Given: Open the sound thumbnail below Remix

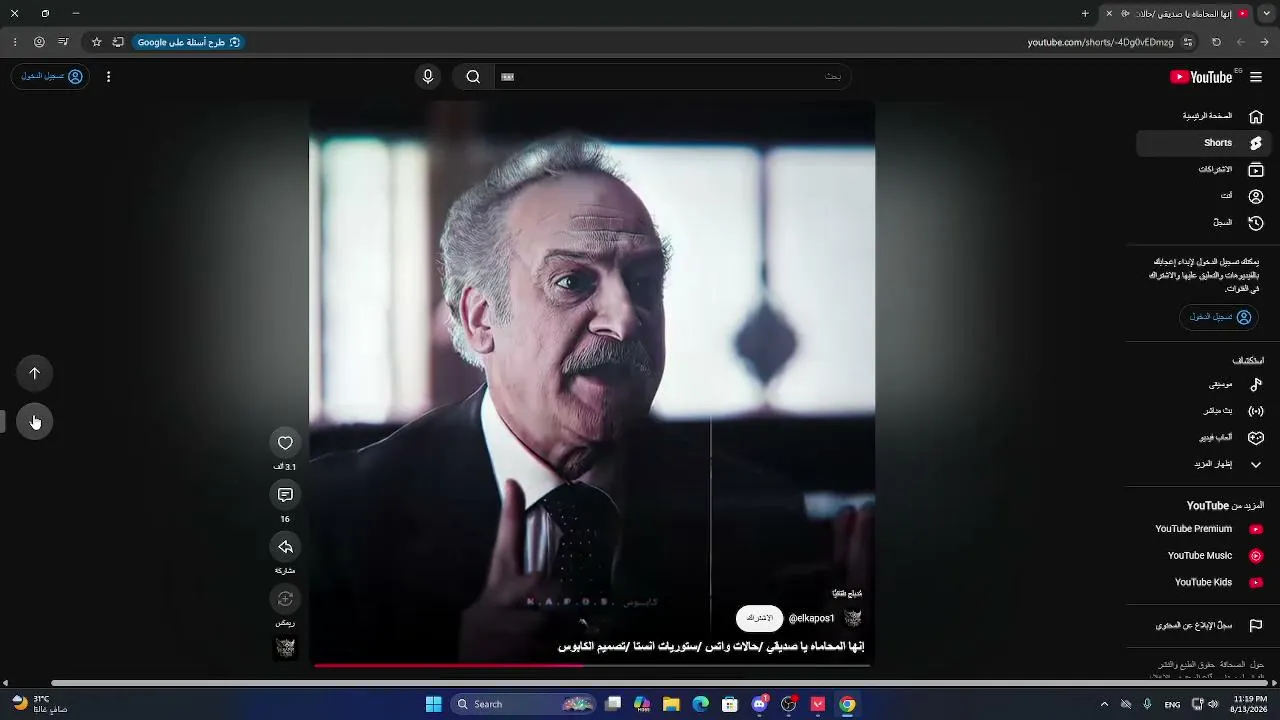Looking at the screenshot, I should point(286,648).
